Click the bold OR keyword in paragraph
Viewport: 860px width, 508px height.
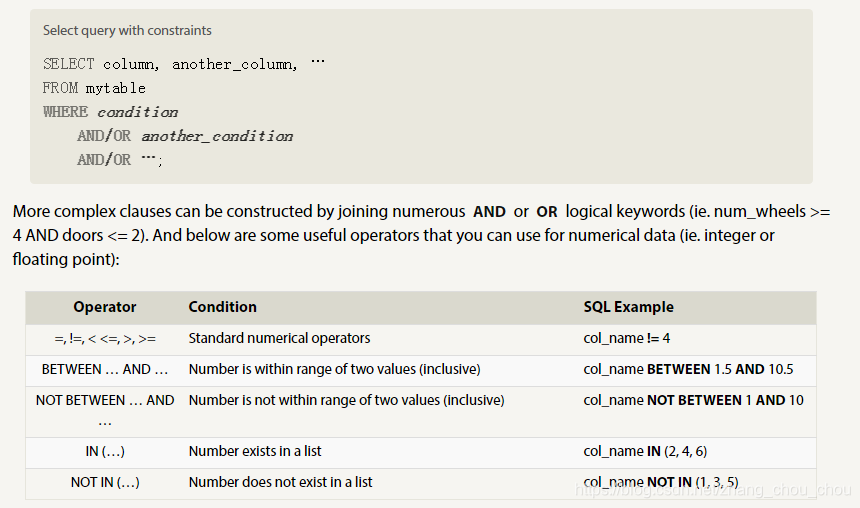[547, 212]
